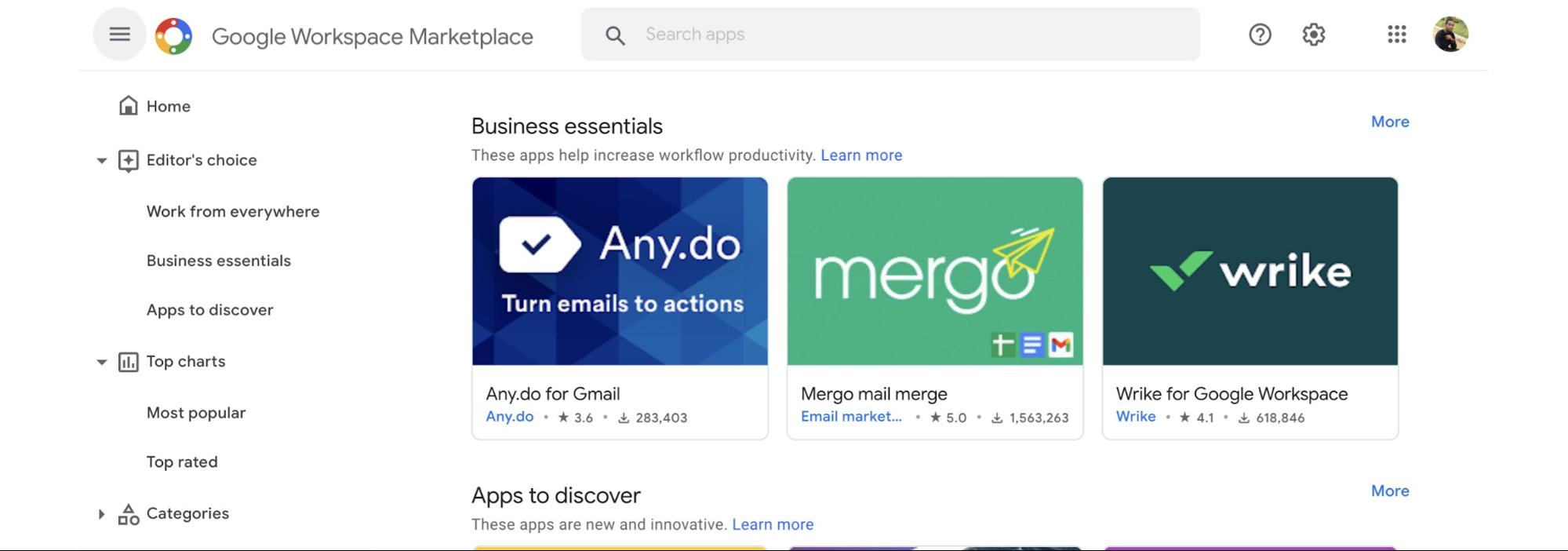1568x551 pixels.
Task: Open Most popular in sidebar
Action: 196,413
